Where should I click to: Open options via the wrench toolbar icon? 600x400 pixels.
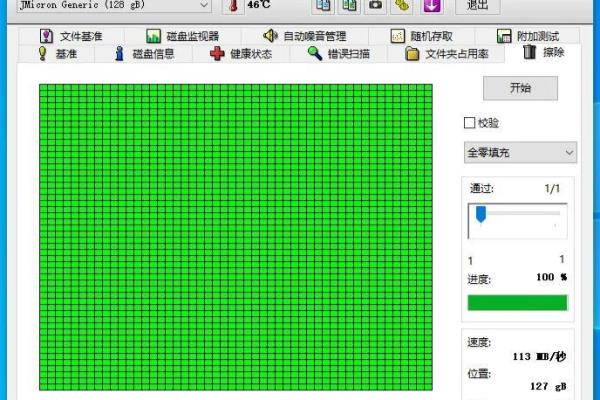coord(402,5)
